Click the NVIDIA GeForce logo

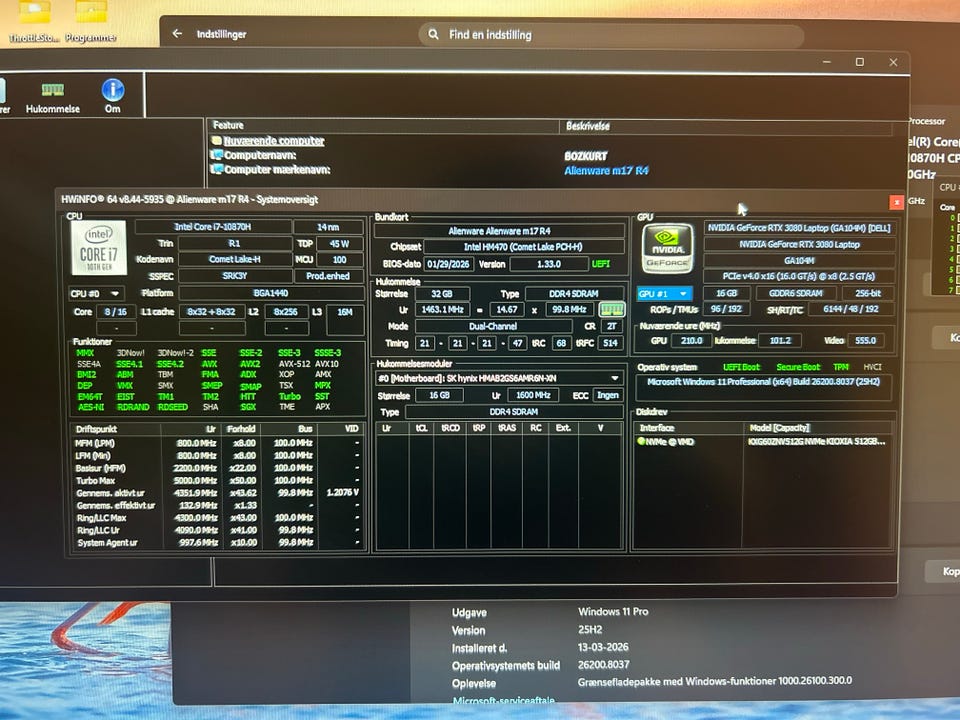[x=667, y=249]
